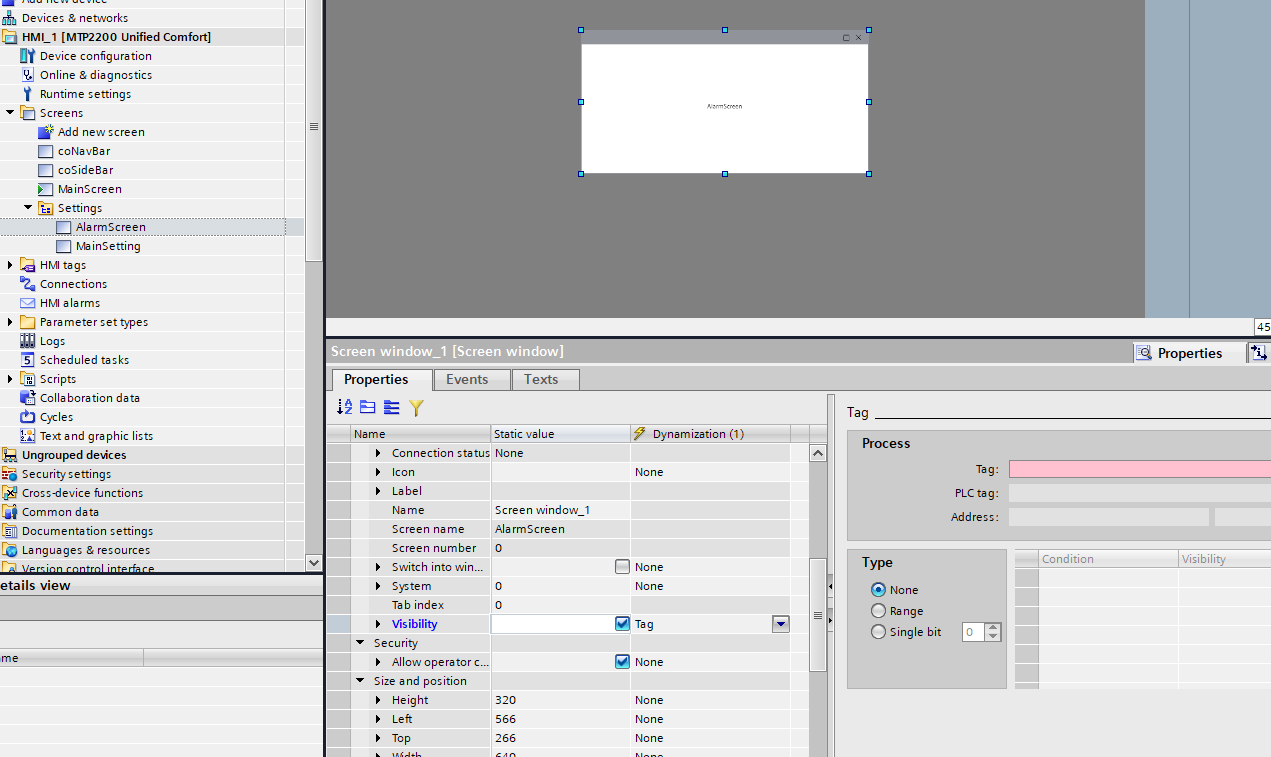
Task: Open MainScreen from the project tree
Action: coord(89,189)
